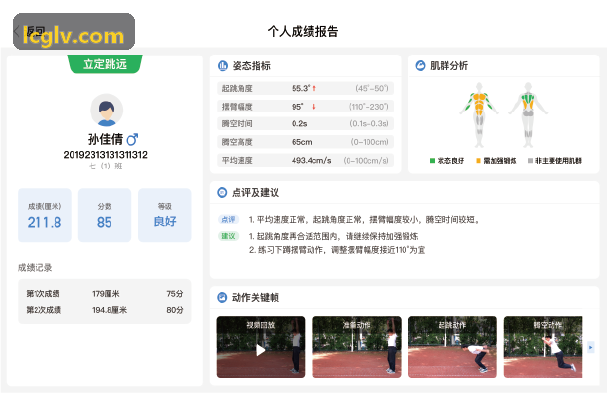Click the 肌群分析 panel icon

coord(420,65)
